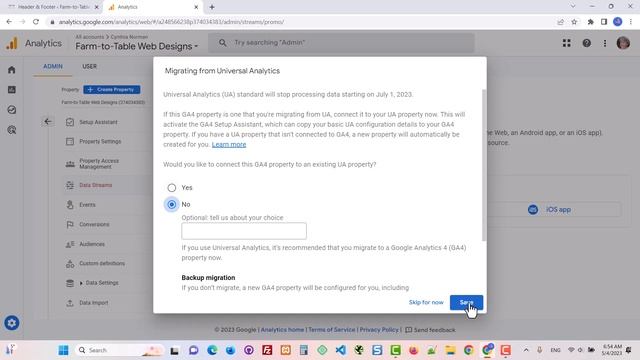640x360 pixels.
Task: Focus the optional choice text field
Action: click(244, 231)
